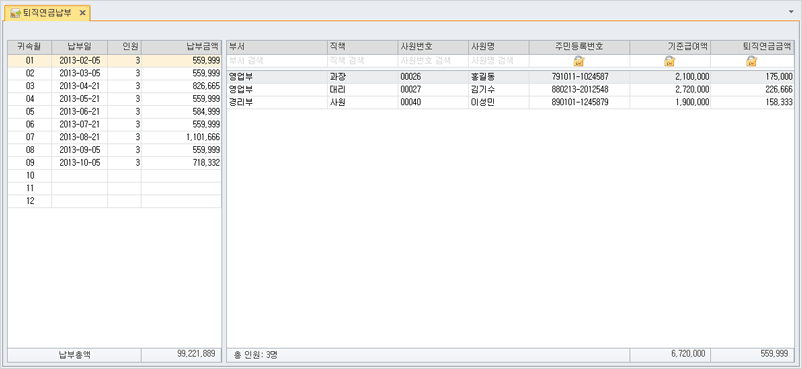Image resolution: width=802 pixels, height=369 pixels.
Task: Click the 부서 검색 filter field
Action: point(277,61)
